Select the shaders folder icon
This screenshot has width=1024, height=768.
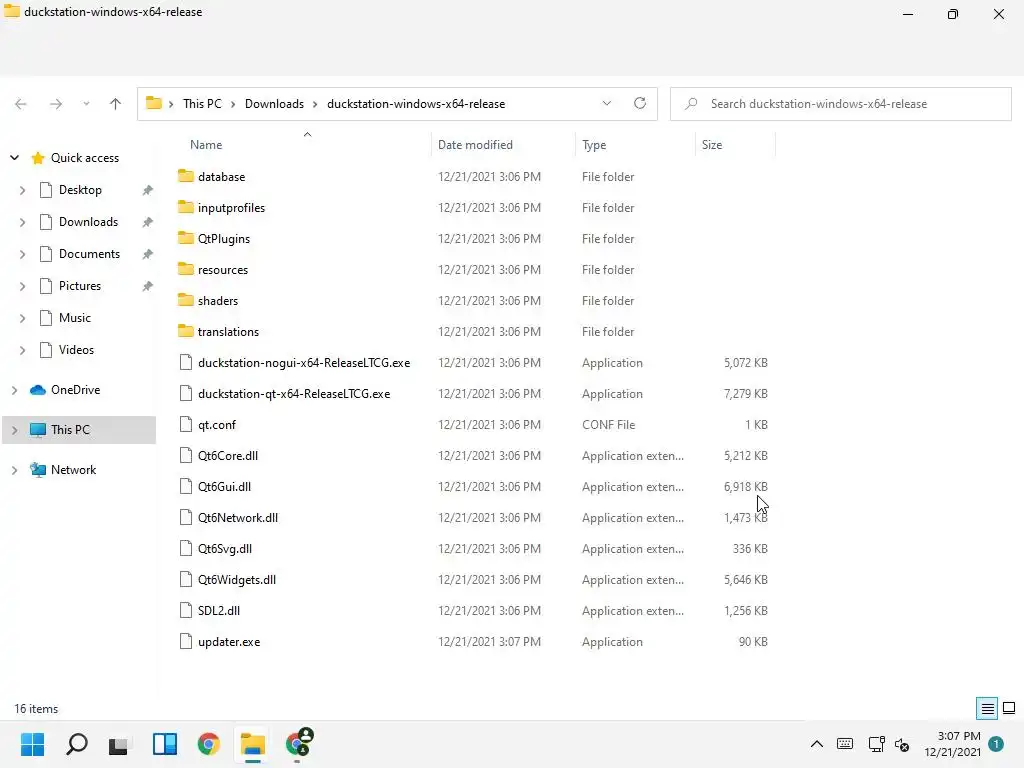(185, 300)
